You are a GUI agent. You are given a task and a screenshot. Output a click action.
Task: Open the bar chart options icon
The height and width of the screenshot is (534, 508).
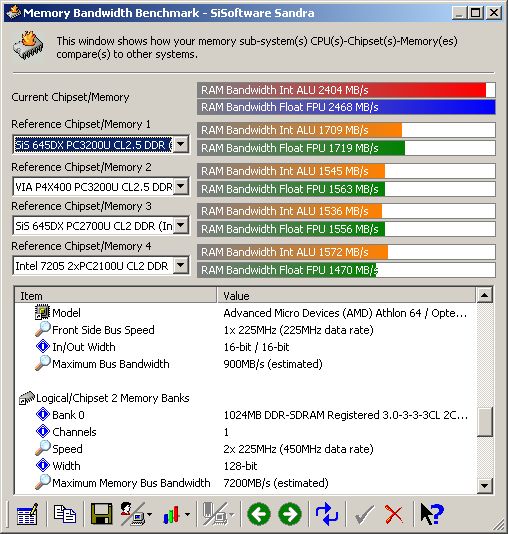(x=176, y=514)
